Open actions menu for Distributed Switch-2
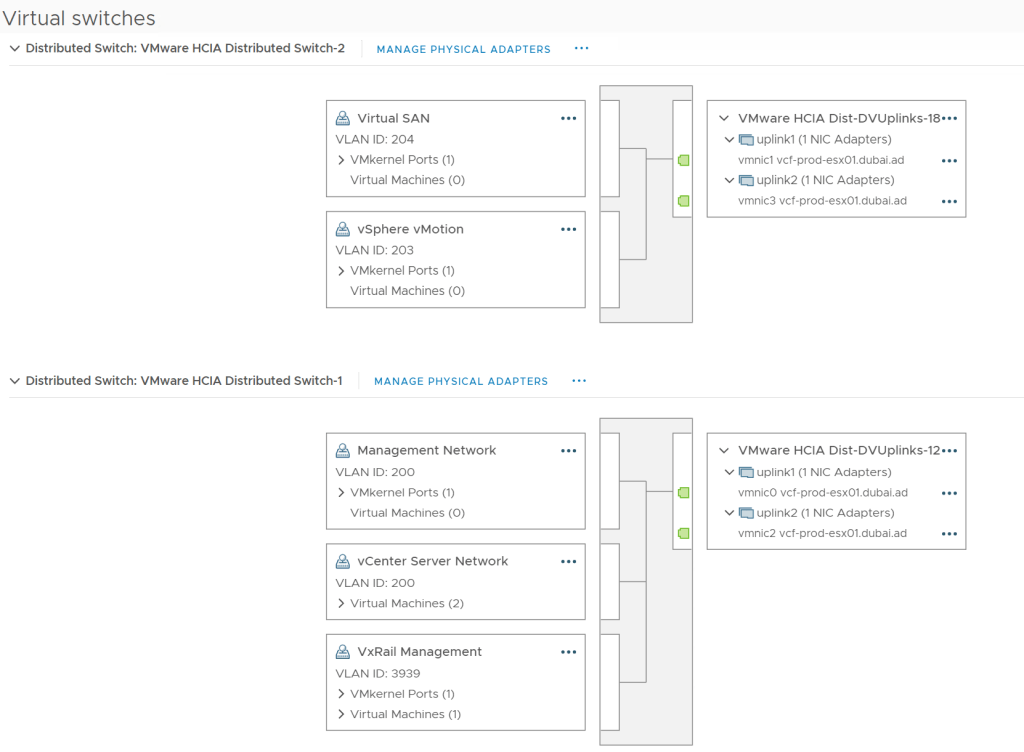This screenshot has height=752, width=1024. tap(581, 48)
